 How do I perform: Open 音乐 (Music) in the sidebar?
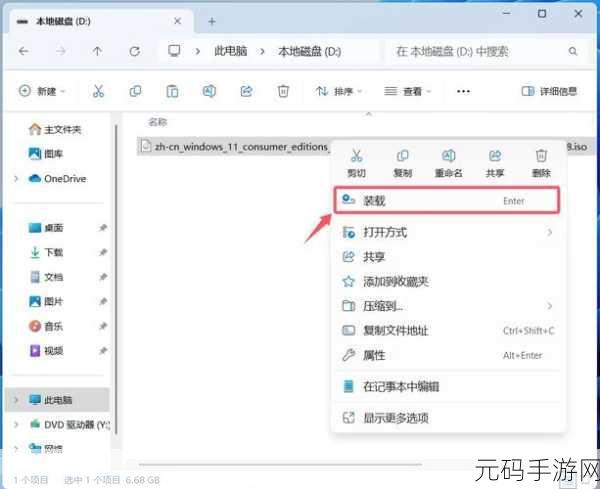click(46, 326)
